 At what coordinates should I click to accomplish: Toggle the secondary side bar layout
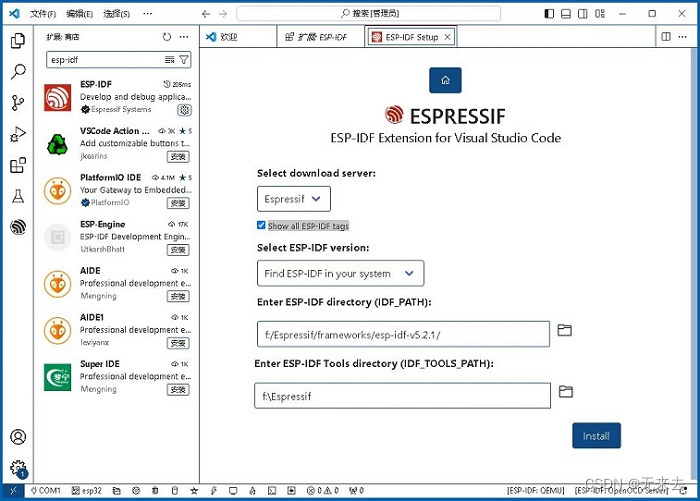click(583, 14)
